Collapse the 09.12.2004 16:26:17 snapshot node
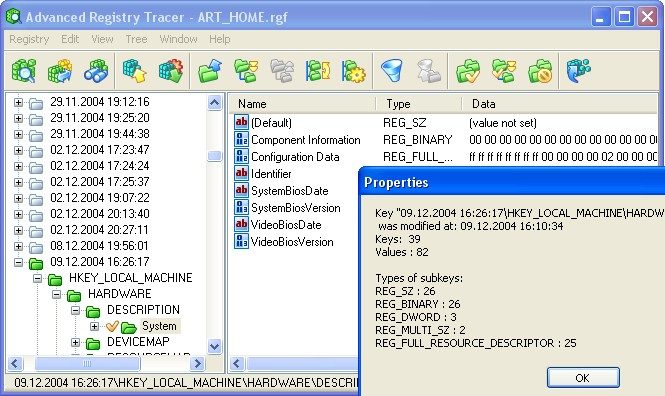This screenshot has width=665, height=396. pyautogui.click(x=18, y=262)
